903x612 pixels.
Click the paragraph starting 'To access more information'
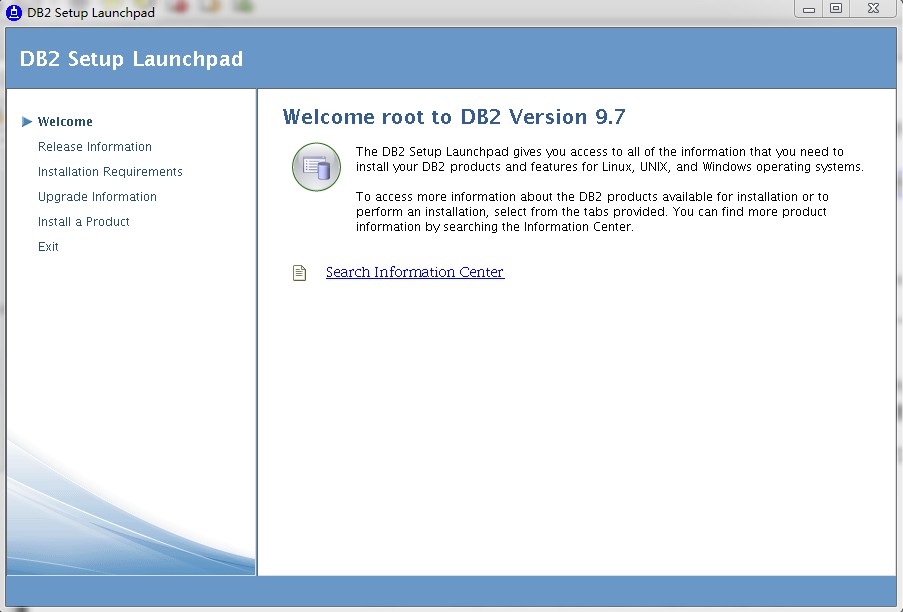coord(592,212)
